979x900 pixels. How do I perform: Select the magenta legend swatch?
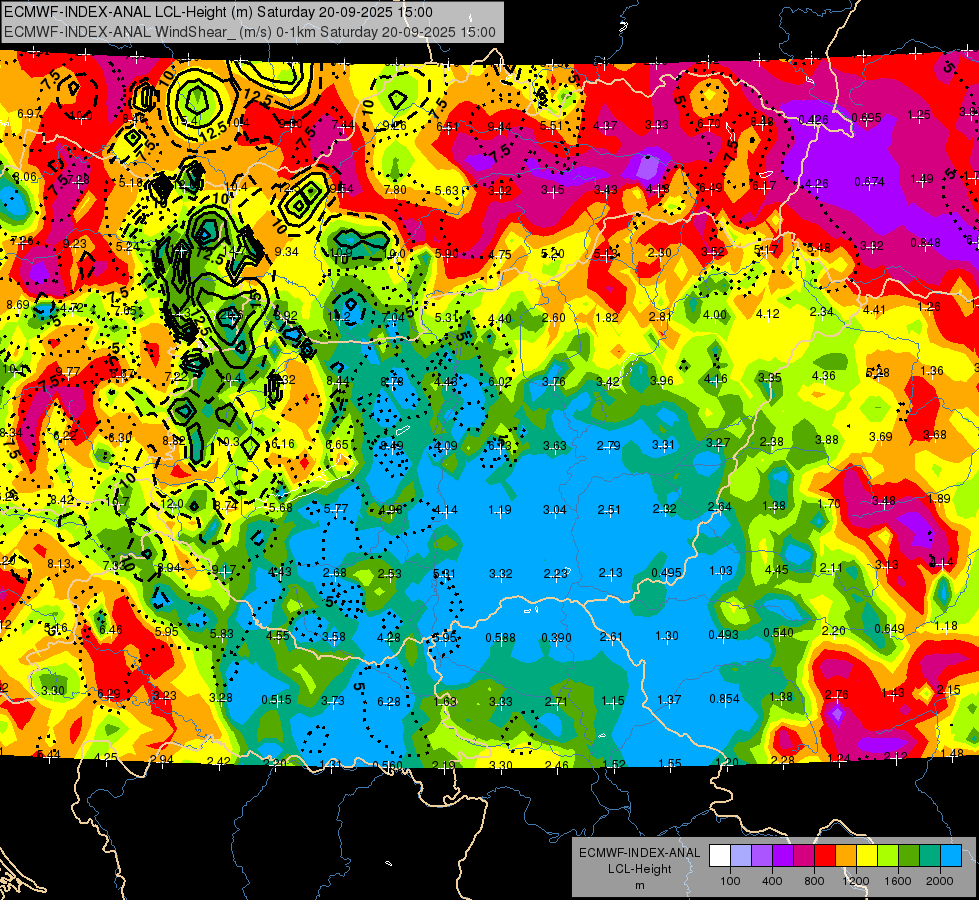(804, 855)
